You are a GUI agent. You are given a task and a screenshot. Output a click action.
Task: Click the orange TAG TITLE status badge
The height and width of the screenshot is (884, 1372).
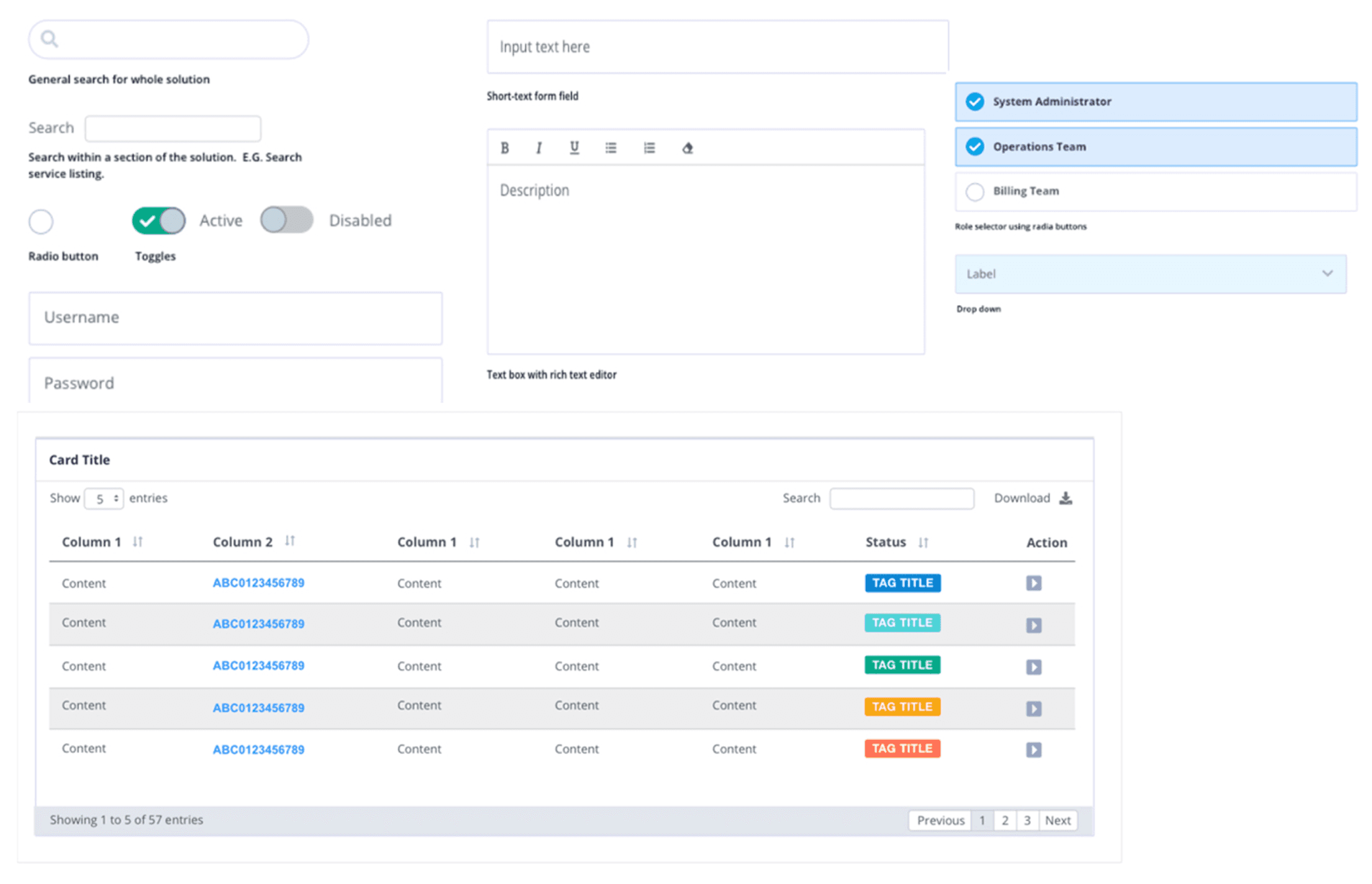click(902, 706)
